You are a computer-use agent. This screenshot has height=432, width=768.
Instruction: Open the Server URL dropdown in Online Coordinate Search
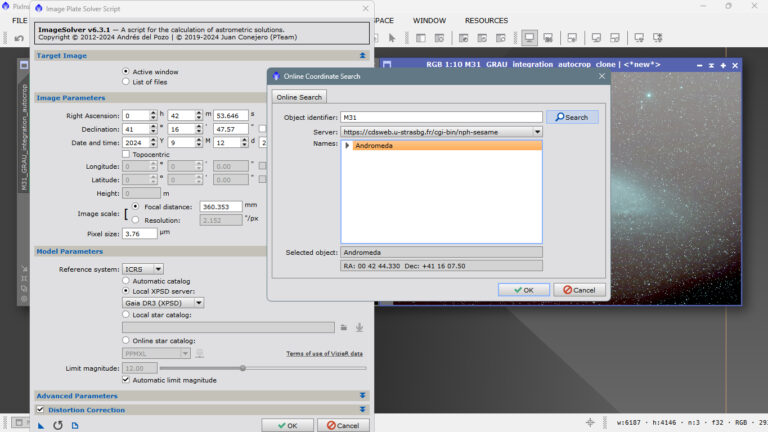[441, 132]
